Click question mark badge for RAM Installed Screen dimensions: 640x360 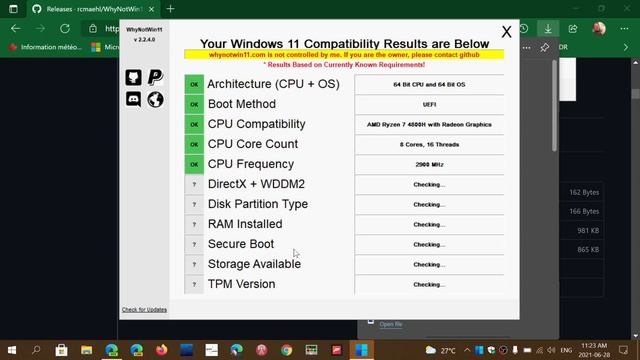click(x=194, y=224)
